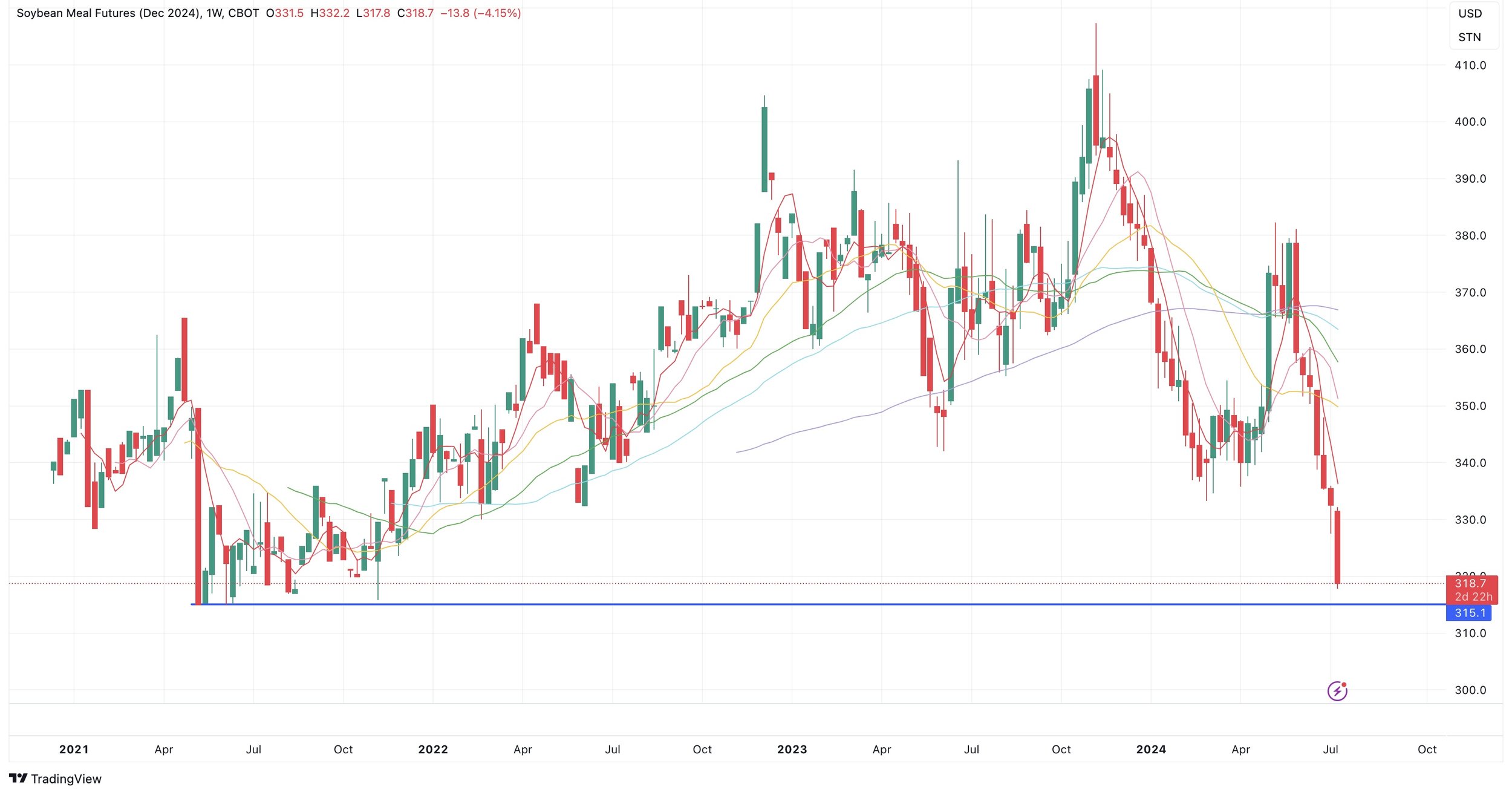Click the 300.0 price axis label

click(1470, 690)
